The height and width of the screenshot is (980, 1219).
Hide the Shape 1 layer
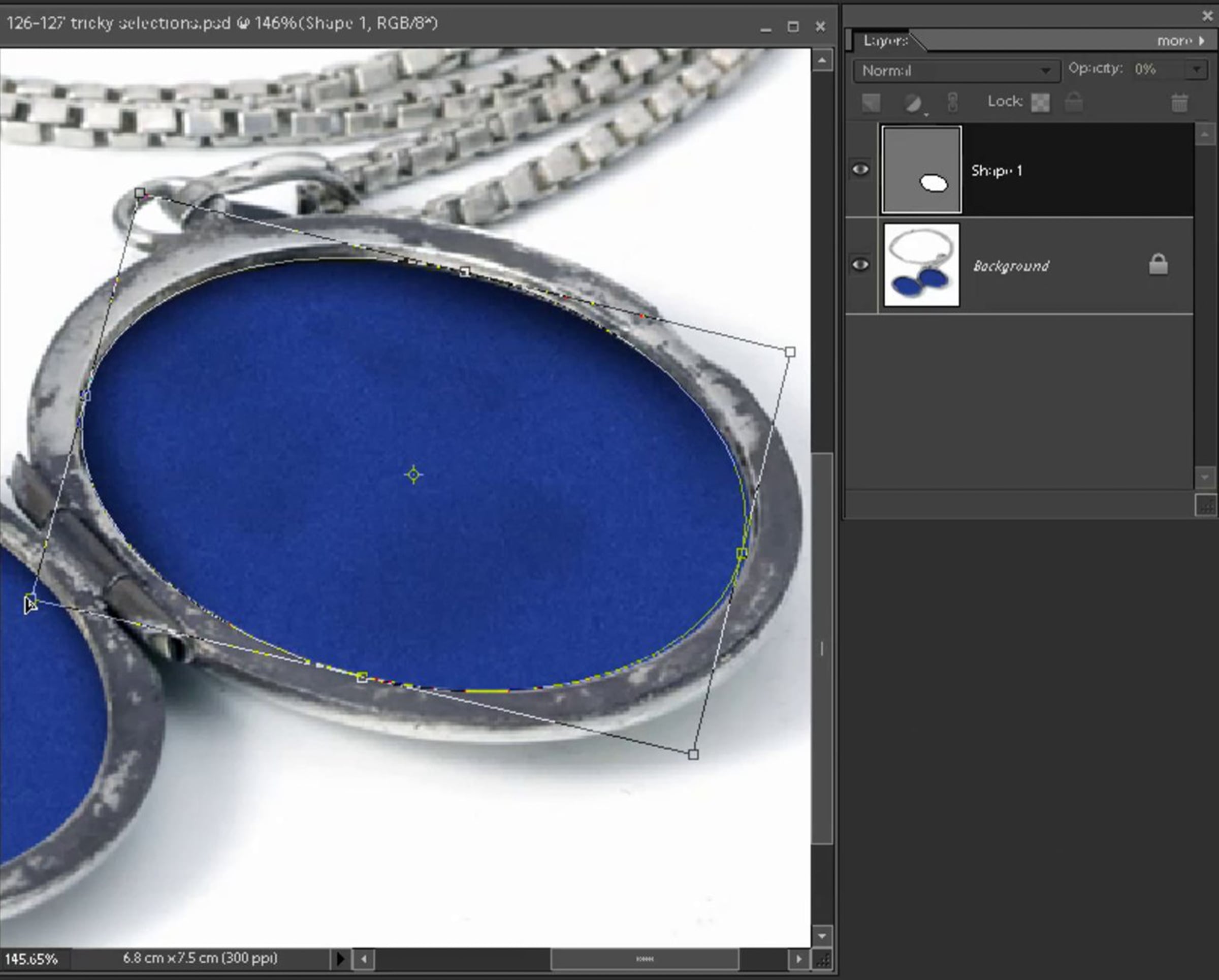(860, 170)
